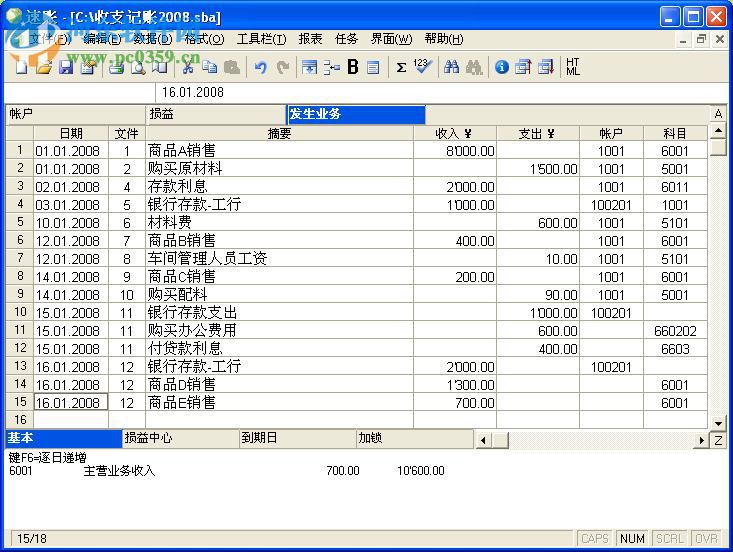Click horizontal scrollbar right arrow
This screenshot has height=552, width=733.
pyautogui.click(x=701, y=440)
